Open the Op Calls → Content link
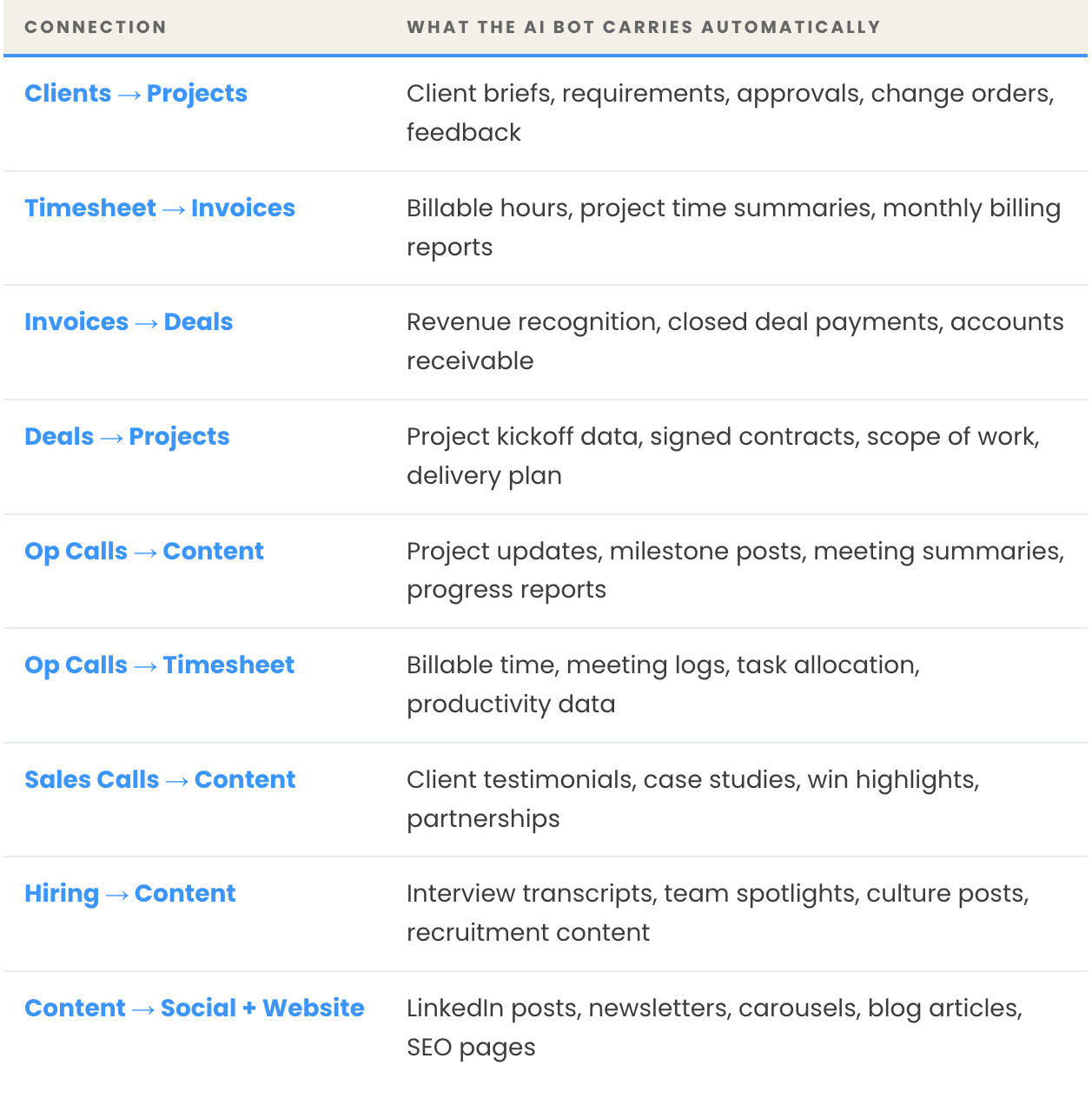Viewport: 1092px width, 1098px height. click(x=144, y=552)
